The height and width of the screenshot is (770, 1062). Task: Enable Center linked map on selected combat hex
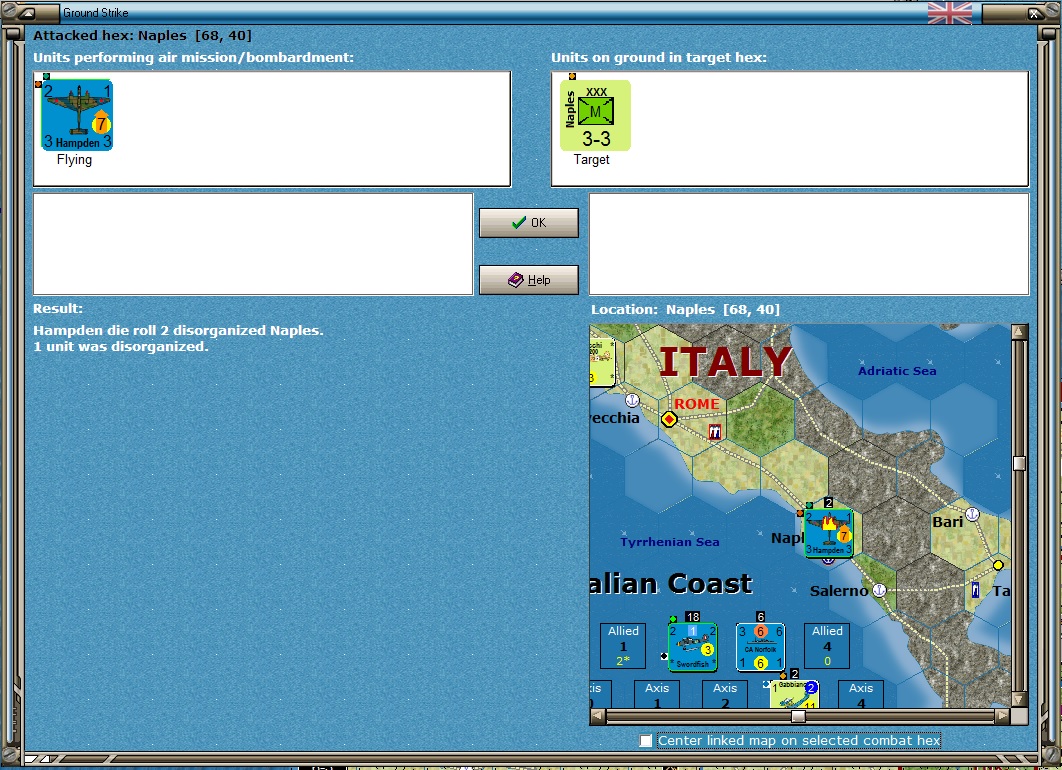(646, 741)
